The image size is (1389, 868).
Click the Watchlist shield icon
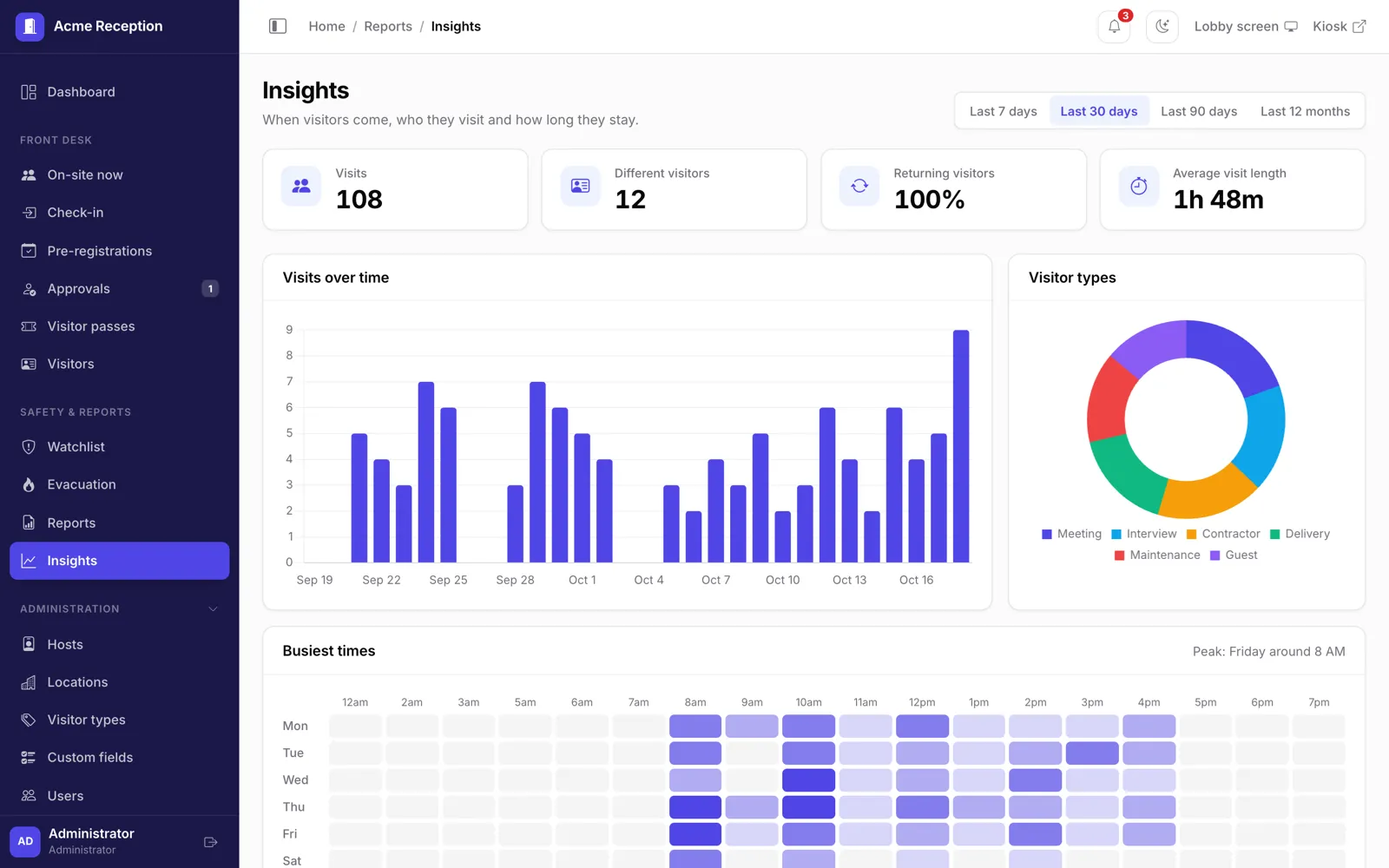pyautogui.click(x=29, y=447)
